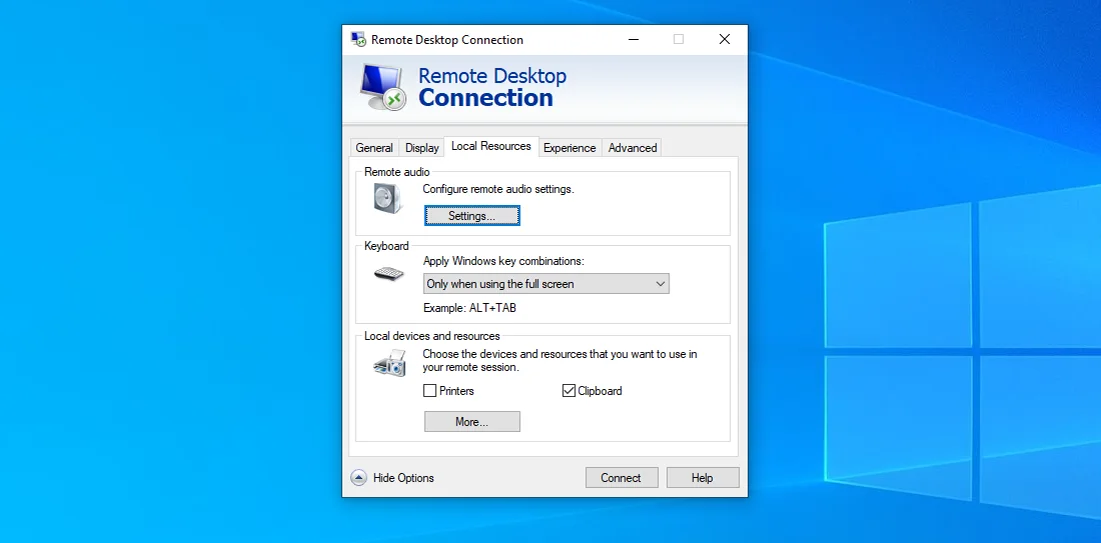Screen dimensions: 1101x543
Task: Go to the Advanced tab
Action: tap(632, 148)
